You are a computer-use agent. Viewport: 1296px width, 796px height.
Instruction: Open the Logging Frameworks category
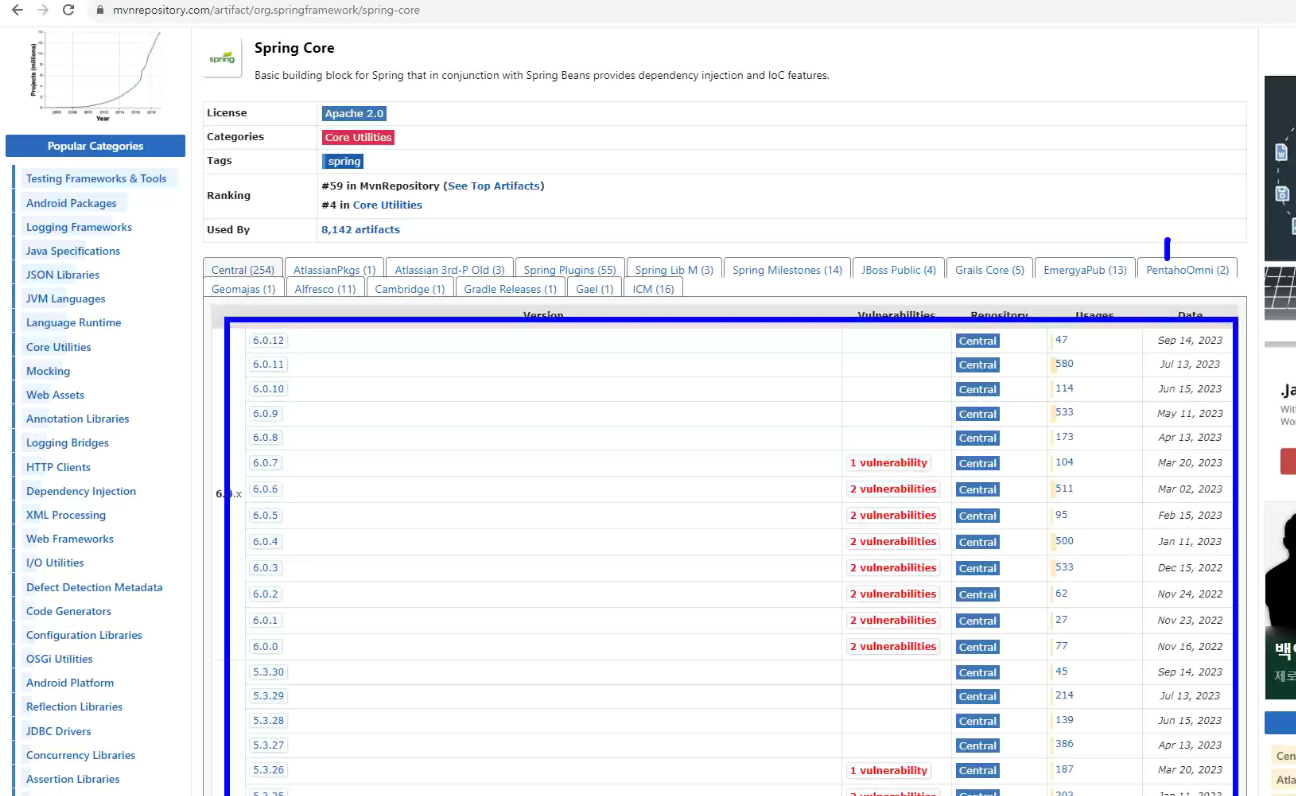(x=79, y=227)
